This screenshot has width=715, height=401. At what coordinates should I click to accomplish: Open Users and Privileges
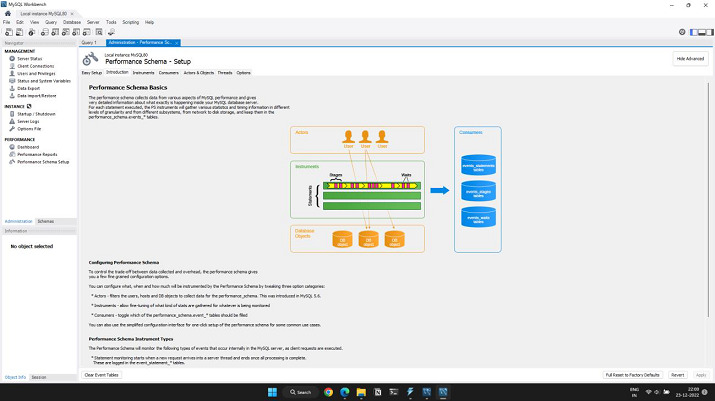point(36,73)
